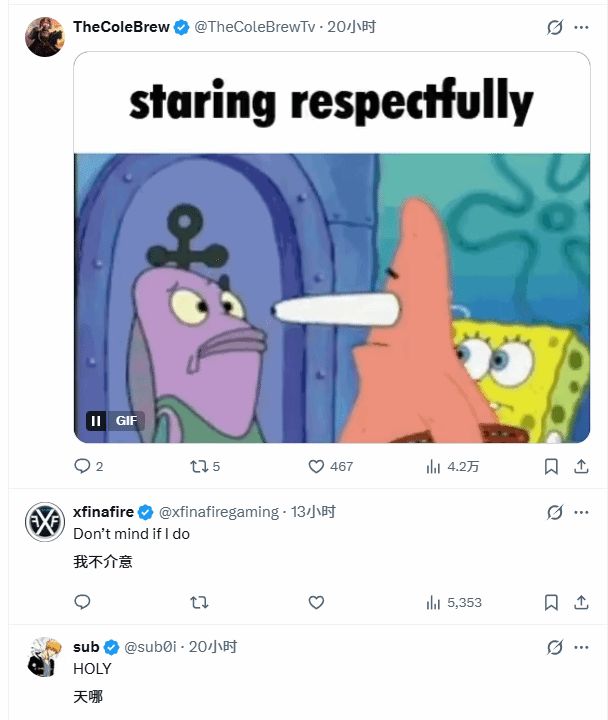Reply to xfinafire's comment
Viewport: 608px width, 720px height.
tap(83, 602)
